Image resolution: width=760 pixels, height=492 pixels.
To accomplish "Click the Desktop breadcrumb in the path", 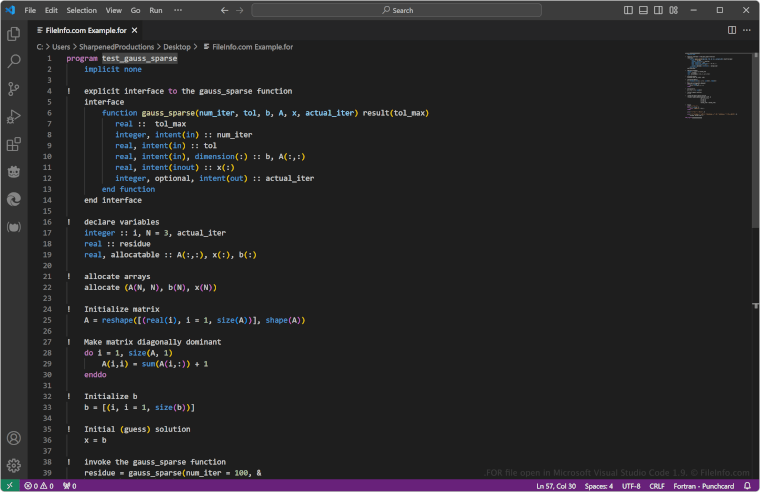I will click(x=179, y=46).
